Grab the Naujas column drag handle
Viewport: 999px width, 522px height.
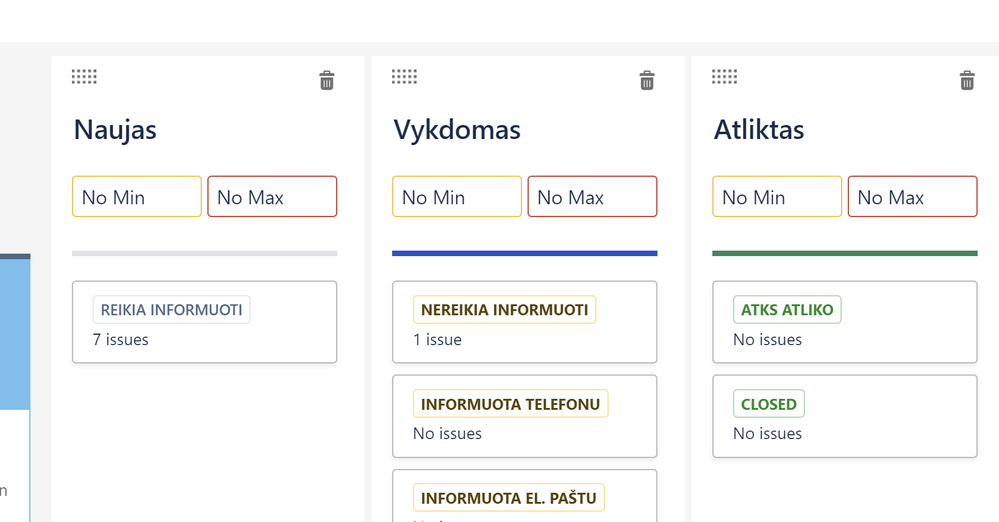(85, 77)
